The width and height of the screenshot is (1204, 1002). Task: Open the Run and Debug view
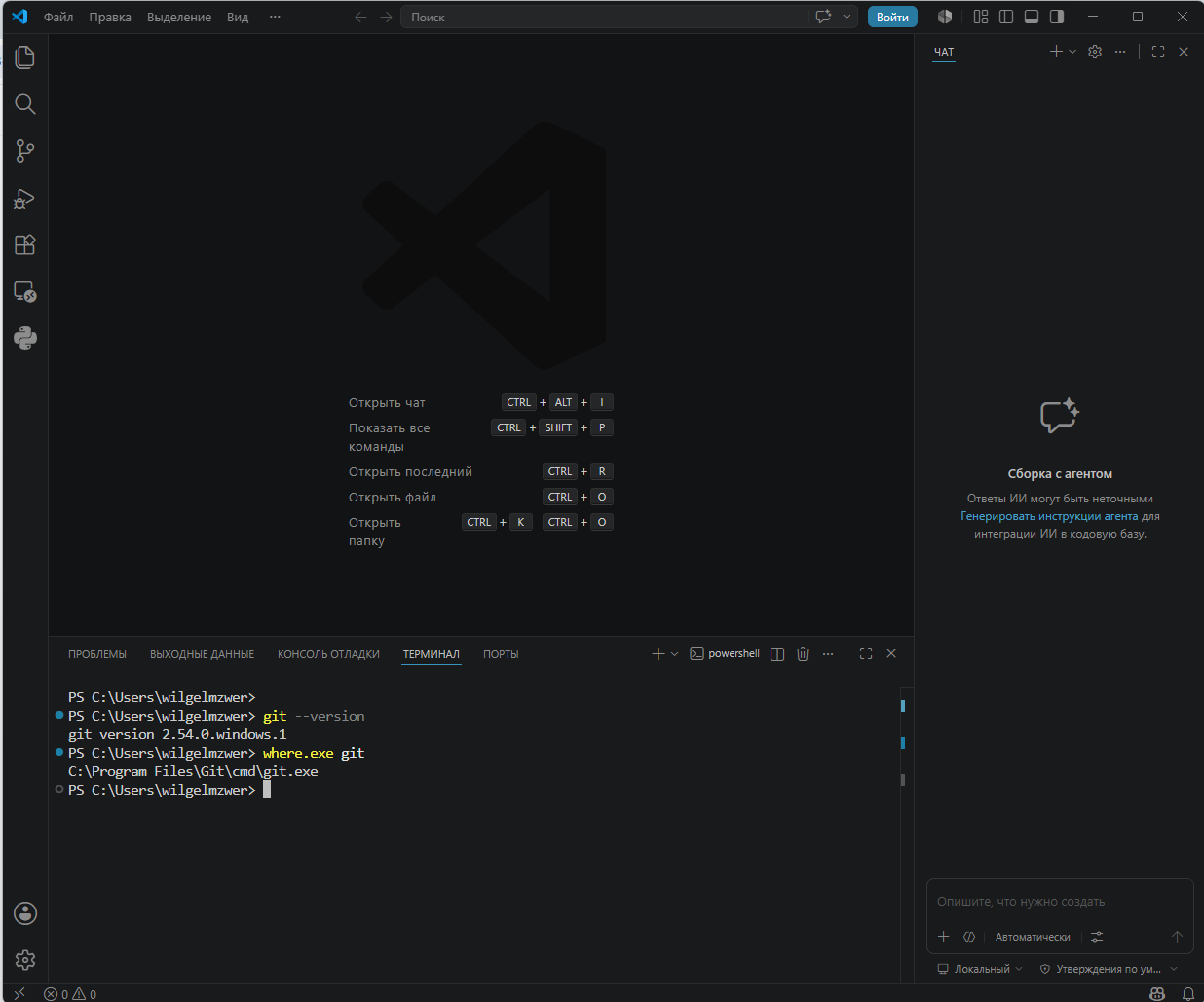click(x=25, y=199)
